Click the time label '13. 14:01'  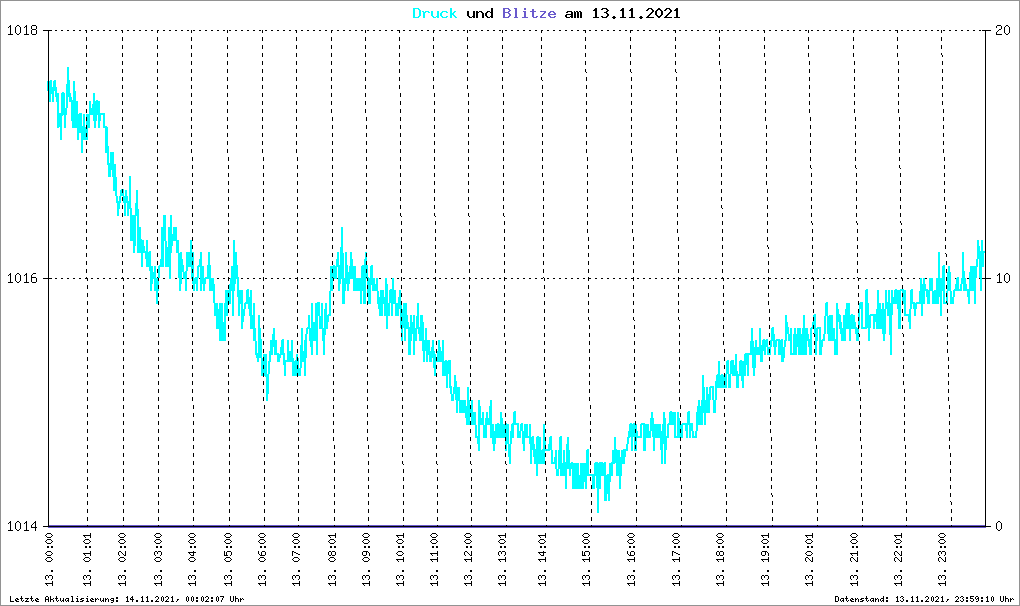[543, 559]
